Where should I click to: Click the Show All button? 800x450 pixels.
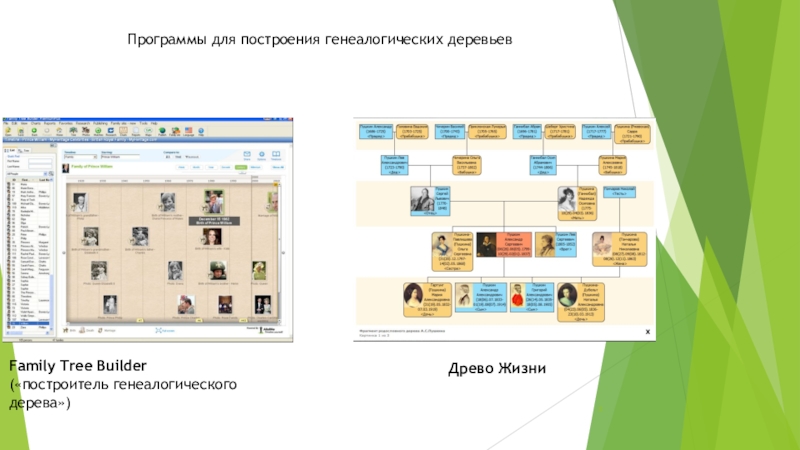[278, 167]
